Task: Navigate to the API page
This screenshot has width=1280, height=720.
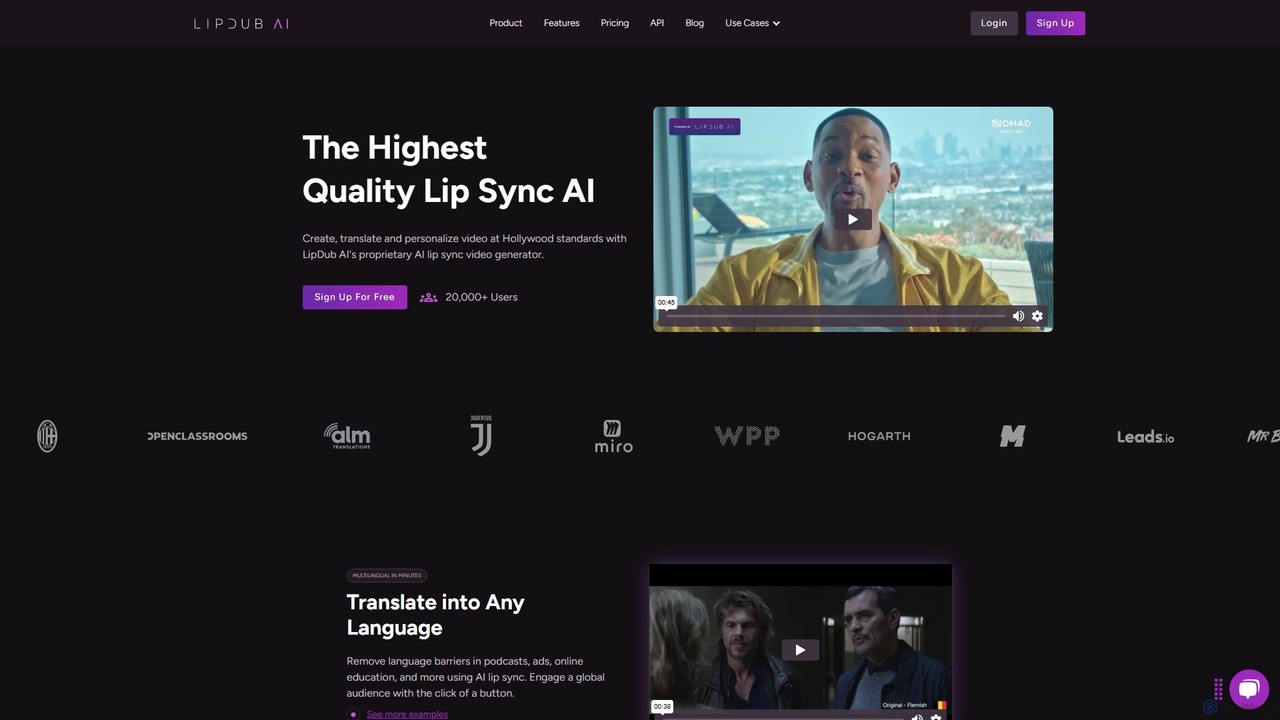Action: [657, 23]
